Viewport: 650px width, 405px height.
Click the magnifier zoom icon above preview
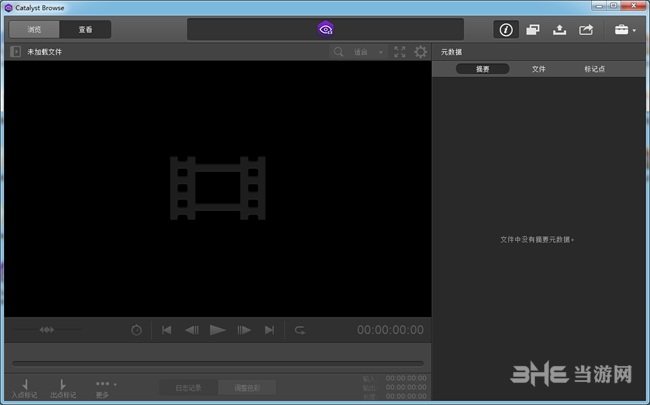point(338,52)
